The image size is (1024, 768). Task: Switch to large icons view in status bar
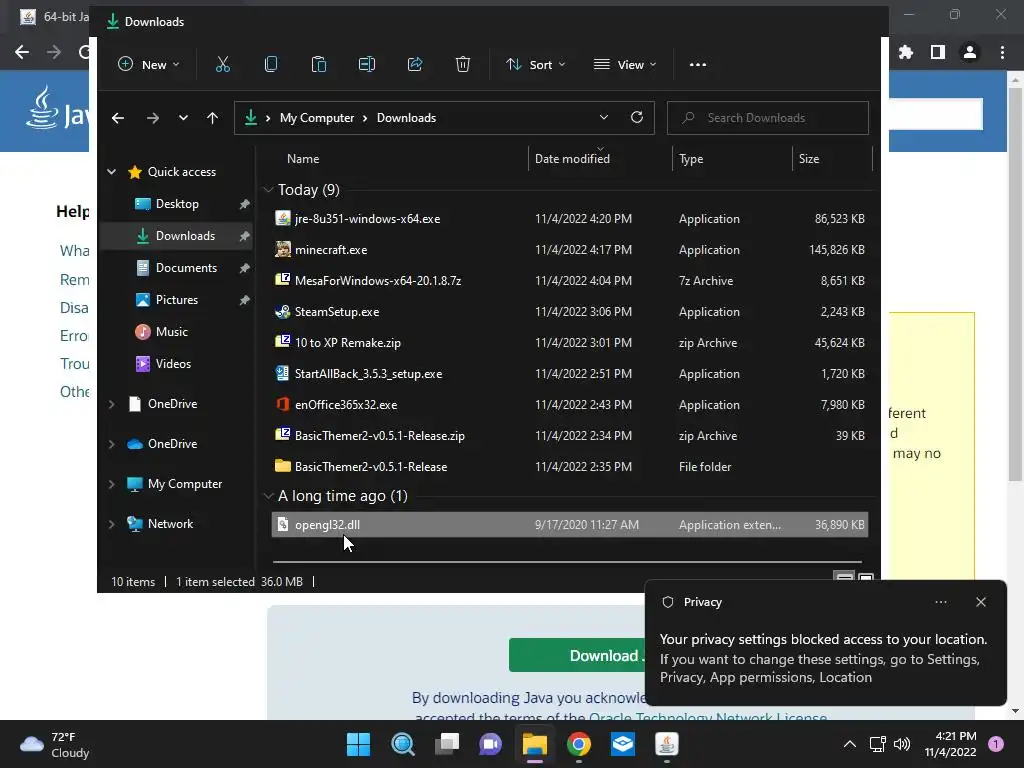pos(865,577)
